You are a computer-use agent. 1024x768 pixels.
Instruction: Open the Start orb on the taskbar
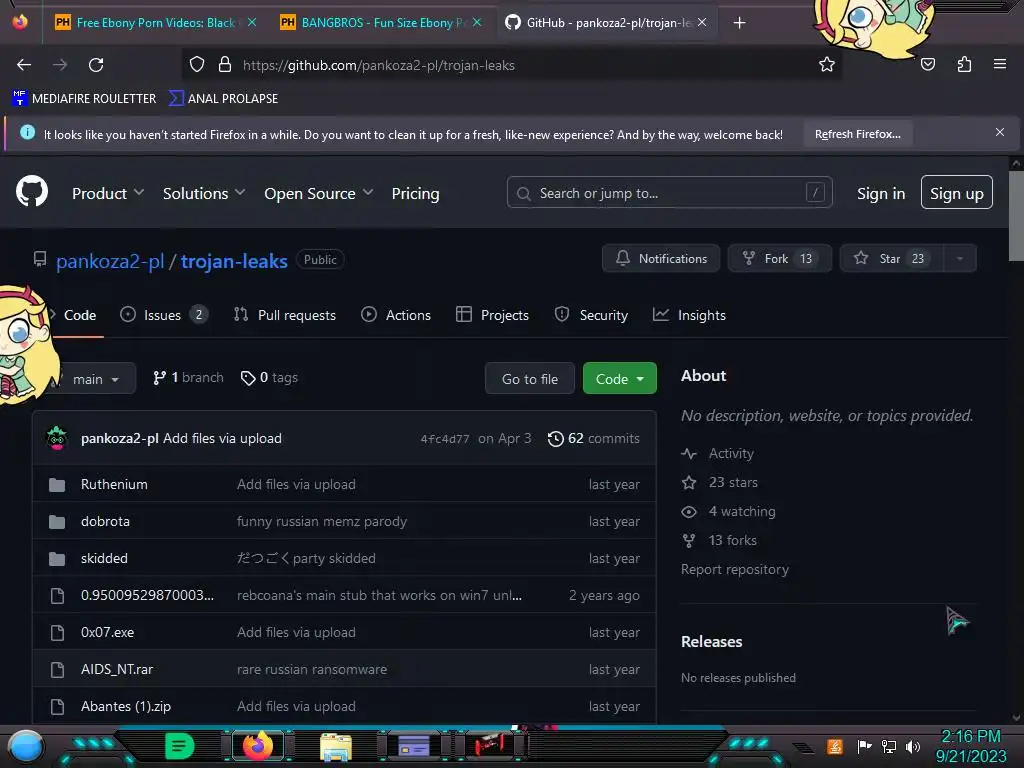pyautogui.click(x=26, y=748)
